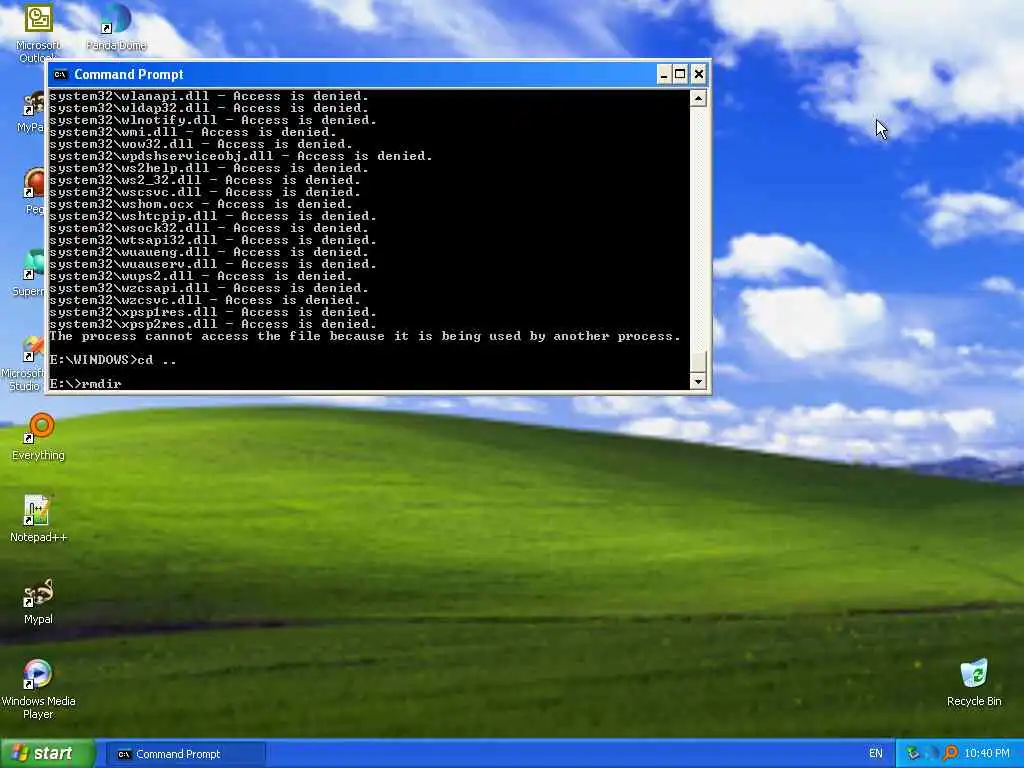Minimize the Command Prompt window
Image resolution: width=1024 pixels, height=768 pixels.
point(664,74)
